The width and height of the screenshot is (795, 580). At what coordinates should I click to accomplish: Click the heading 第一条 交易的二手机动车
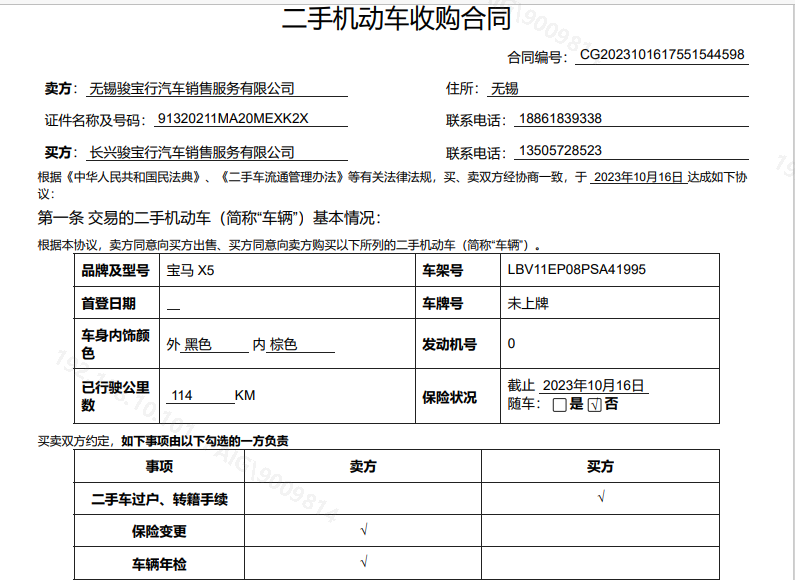click(x=124, y=219)
